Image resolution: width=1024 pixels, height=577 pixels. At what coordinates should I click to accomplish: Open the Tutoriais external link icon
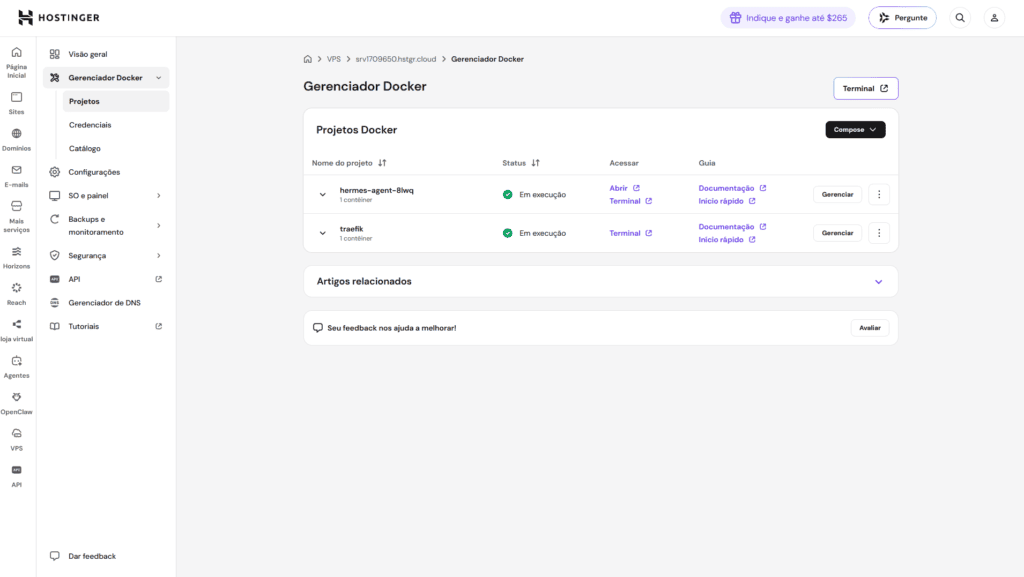tap(159, 326)
